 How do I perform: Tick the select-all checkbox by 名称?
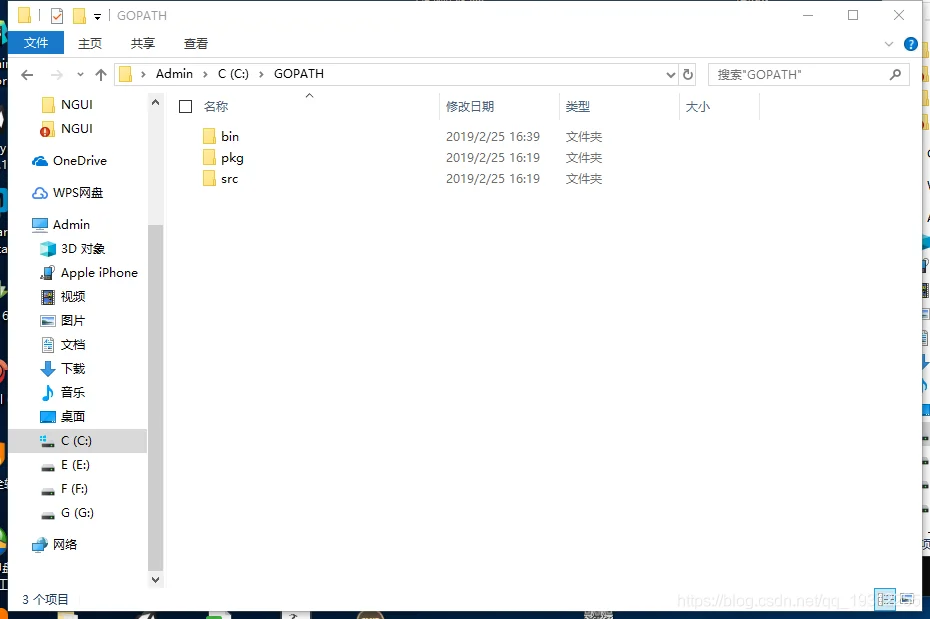[186, 107]
